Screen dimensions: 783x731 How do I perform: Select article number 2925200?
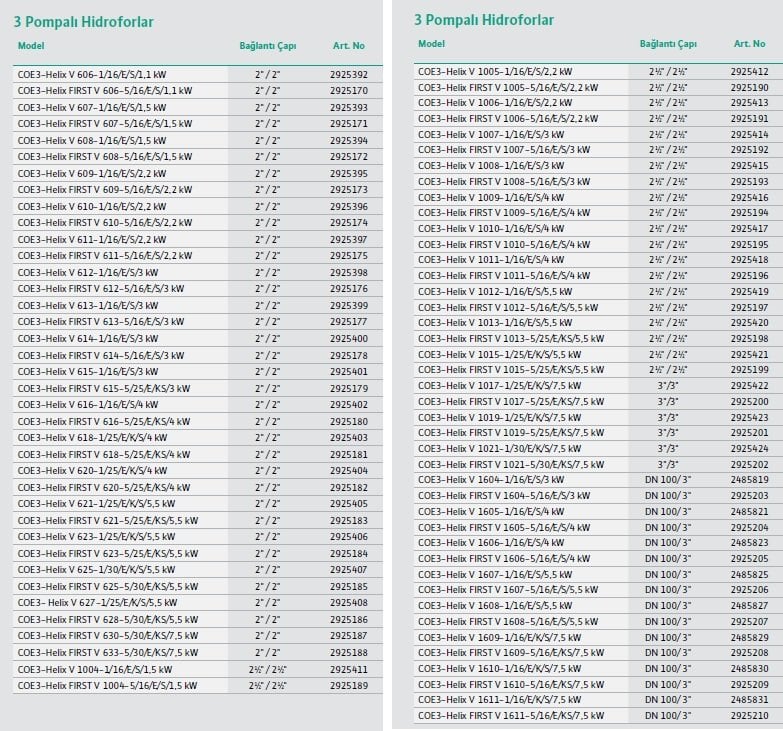[x=750, y=401]
